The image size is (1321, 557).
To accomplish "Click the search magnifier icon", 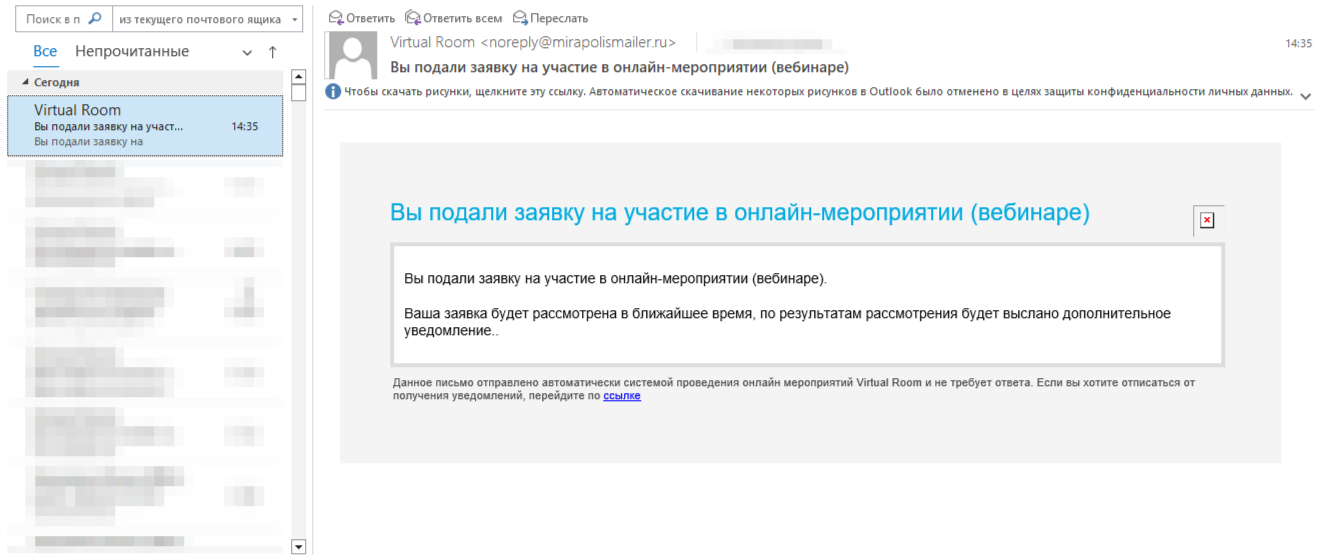I will point(95,19).
